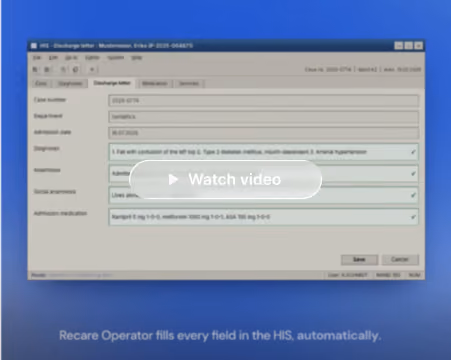Screen dimensions: 451x360
Task: Open the System menu
Action: [116, 58]
